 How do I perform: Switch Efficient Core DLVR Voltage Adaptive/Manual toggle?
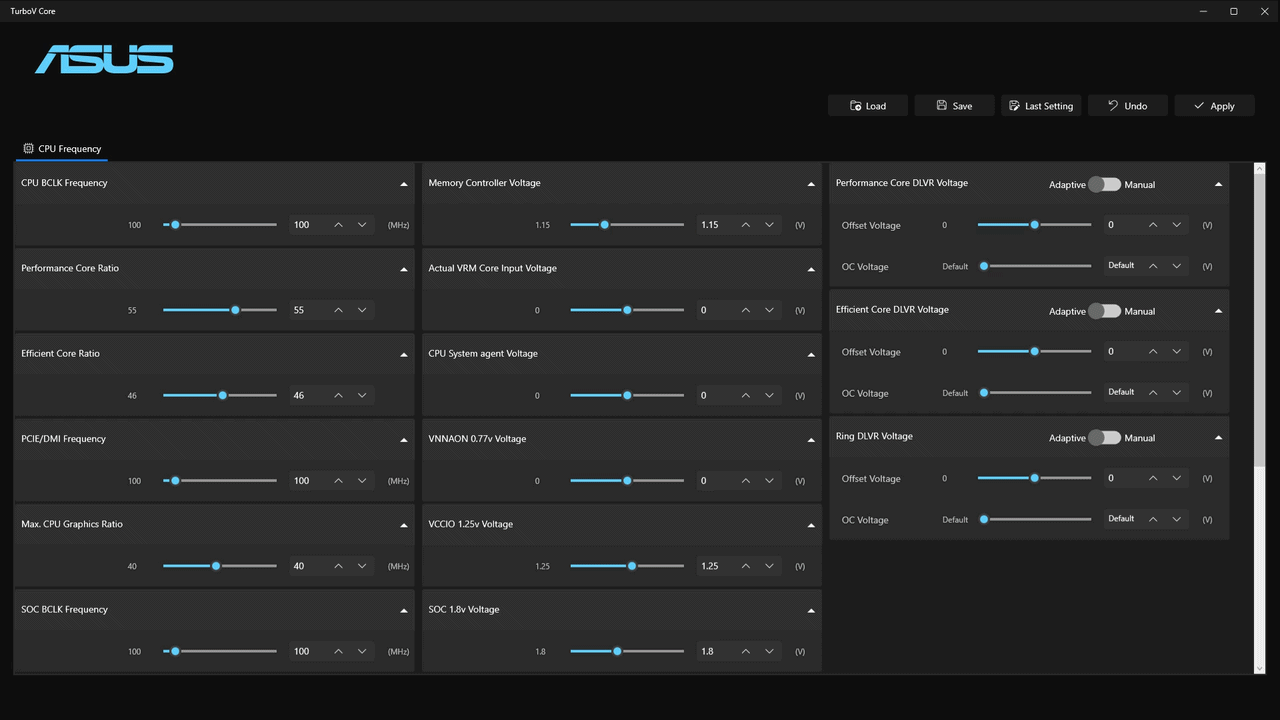click(x=1104, y=311)
